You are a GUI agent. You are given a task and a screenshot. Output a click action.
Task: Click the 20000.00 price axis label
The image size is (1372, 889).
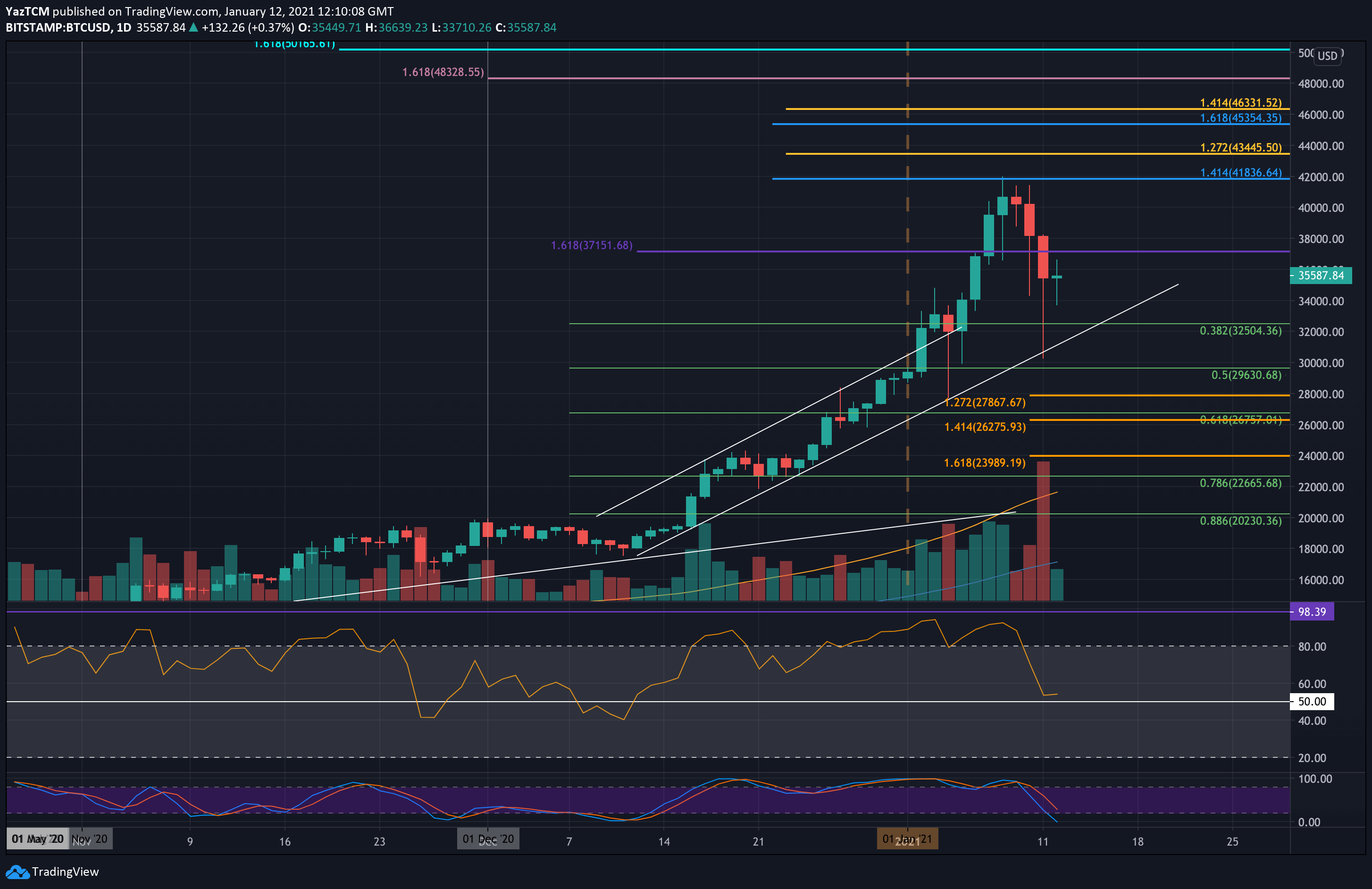[x=1321, y=518]
